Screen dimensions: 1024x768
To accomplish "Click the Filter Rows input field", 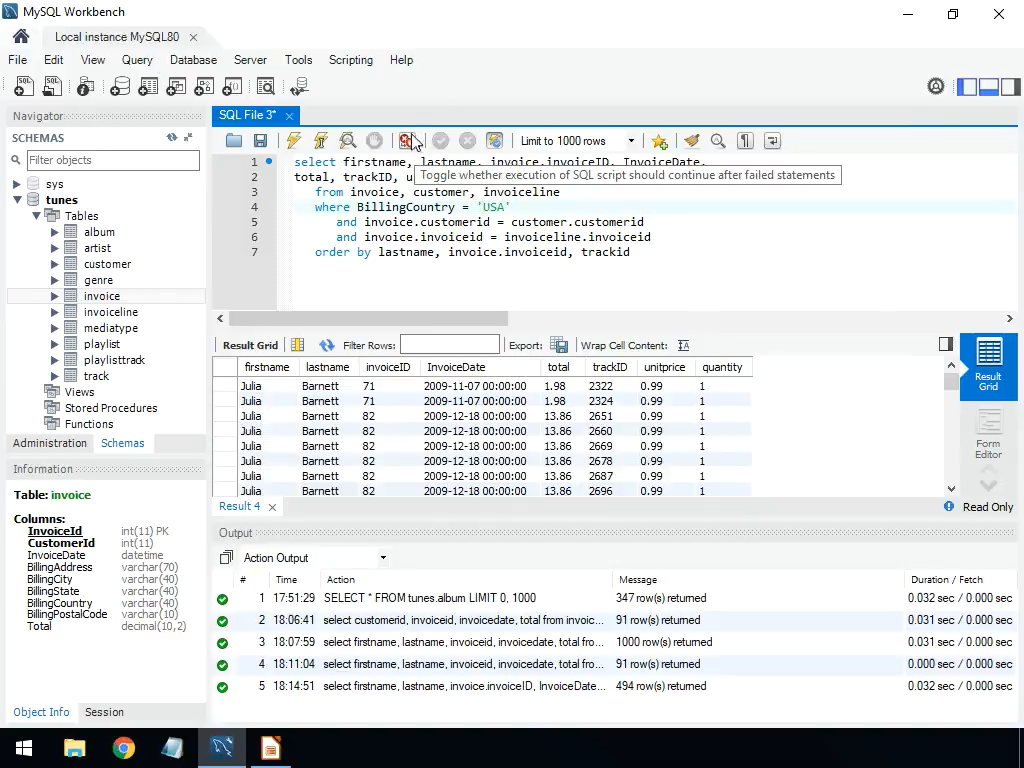I will (x=449, y=345).
